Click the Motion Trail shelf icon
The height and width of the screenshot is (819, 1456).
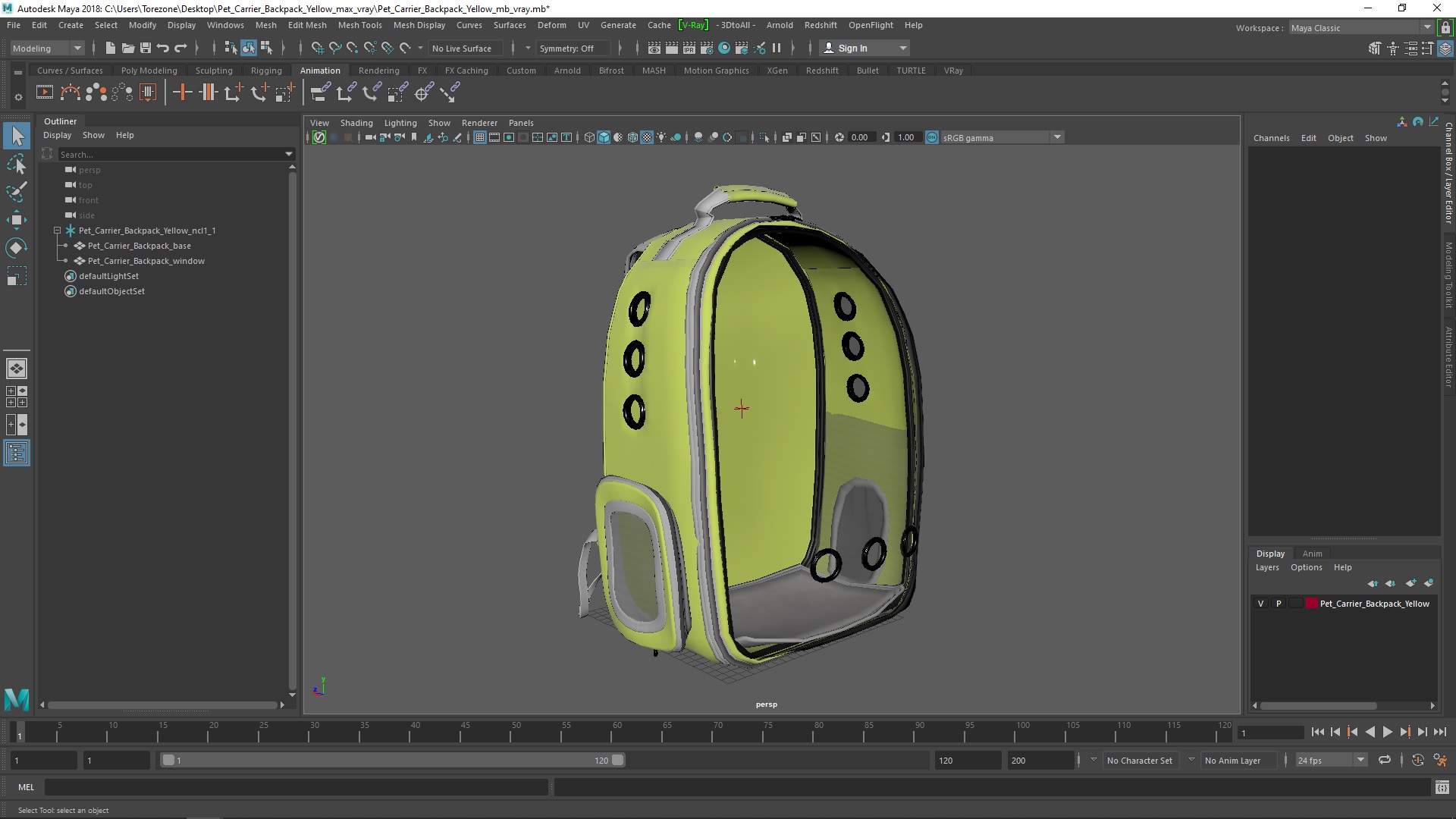click(71, 93)
